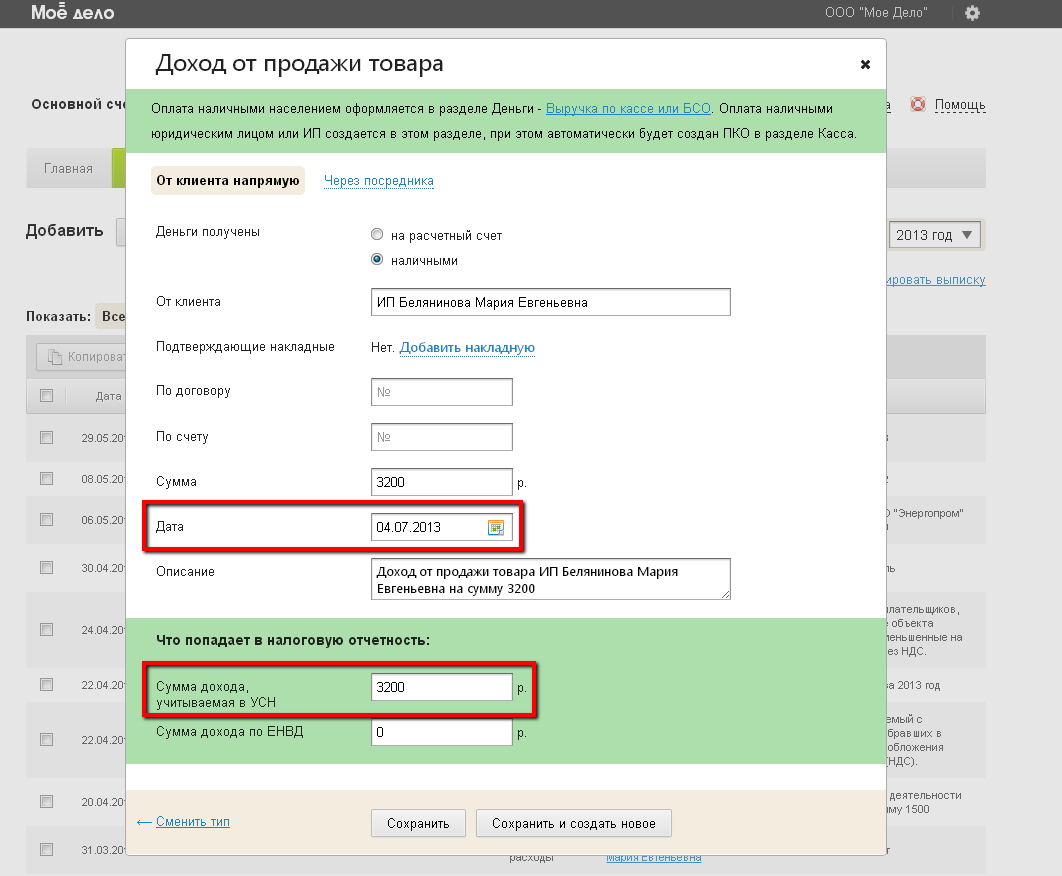Click the Мария Евгеньевна link at bottom
This screenshot has height=876, width=1062.
(654, 858)
